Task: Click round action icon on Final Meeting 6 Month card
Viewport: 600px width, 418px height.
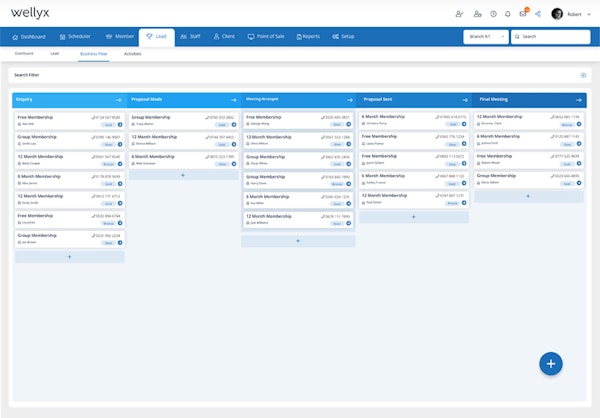Action: 579,144
